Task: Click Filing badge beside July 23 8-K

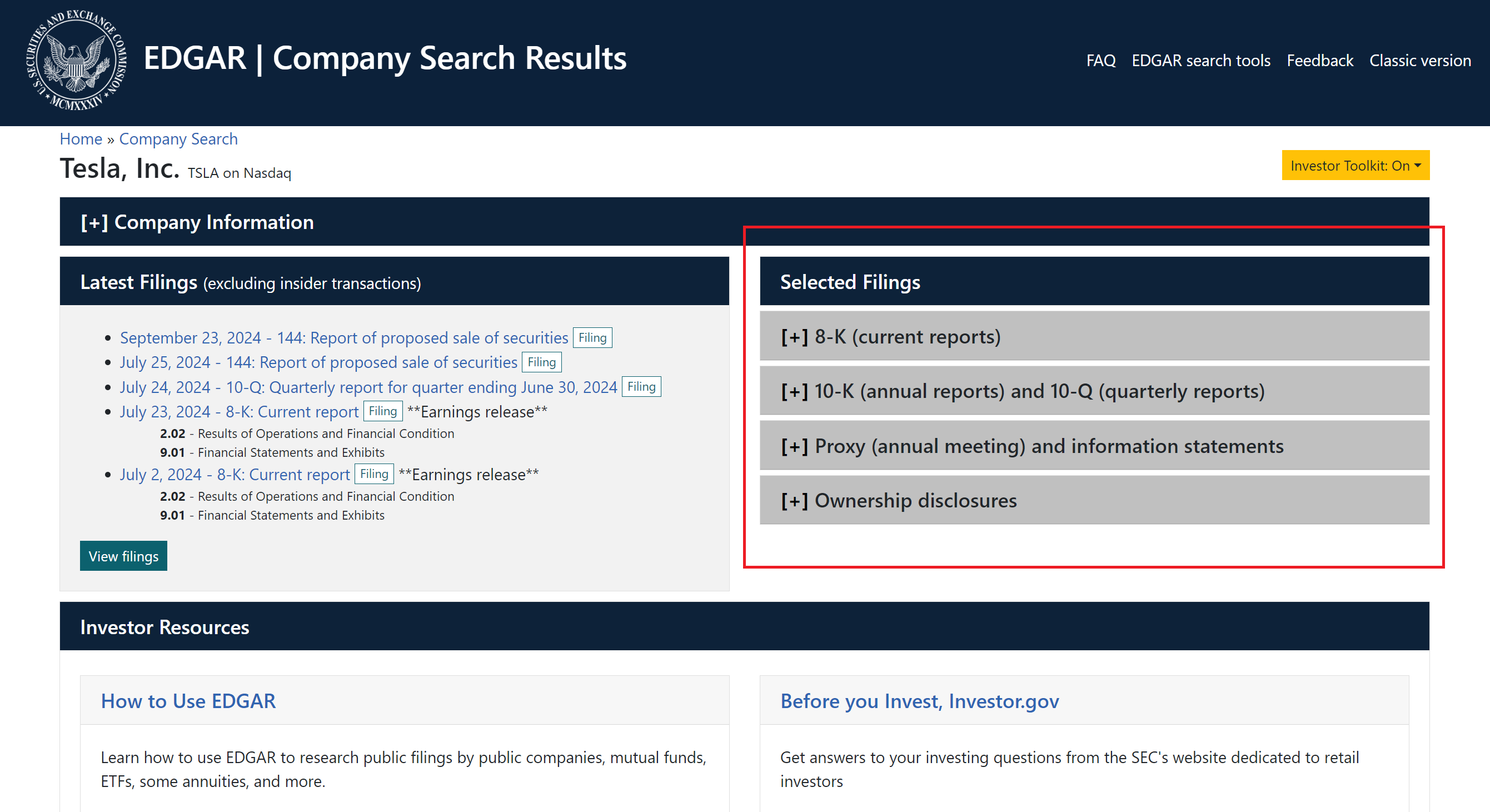Action: 382,411
